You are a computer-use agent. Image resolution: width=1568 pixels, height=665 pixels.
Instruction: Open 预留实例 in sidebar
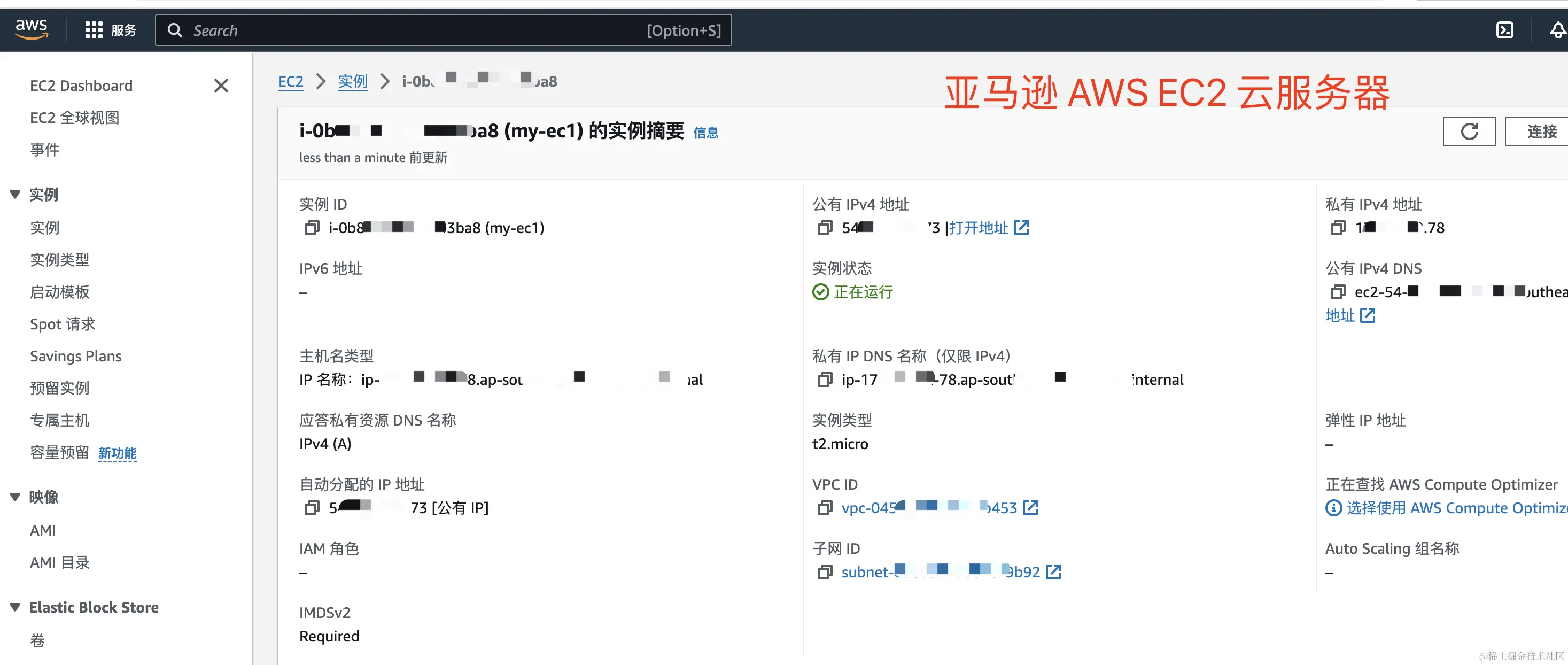point(60,388)
